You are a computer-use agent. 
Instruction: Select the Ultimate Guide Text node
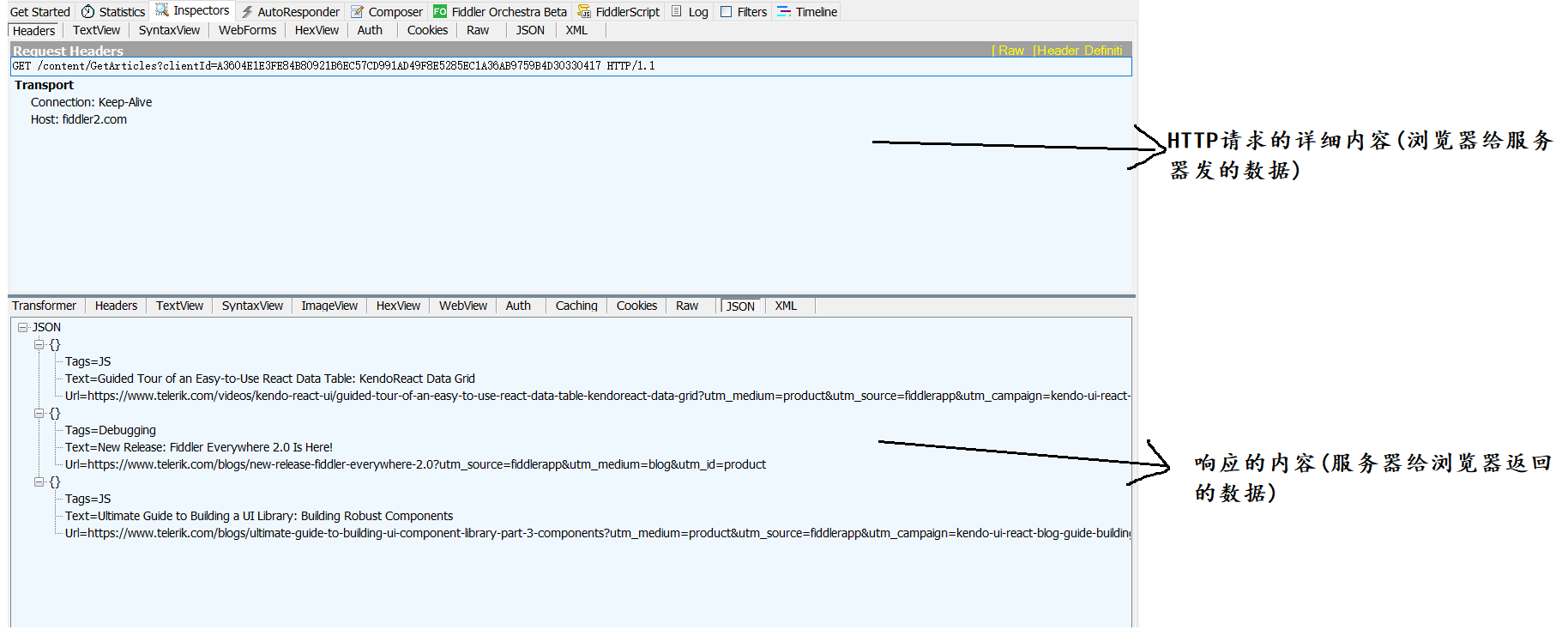[x=259, y=516]
